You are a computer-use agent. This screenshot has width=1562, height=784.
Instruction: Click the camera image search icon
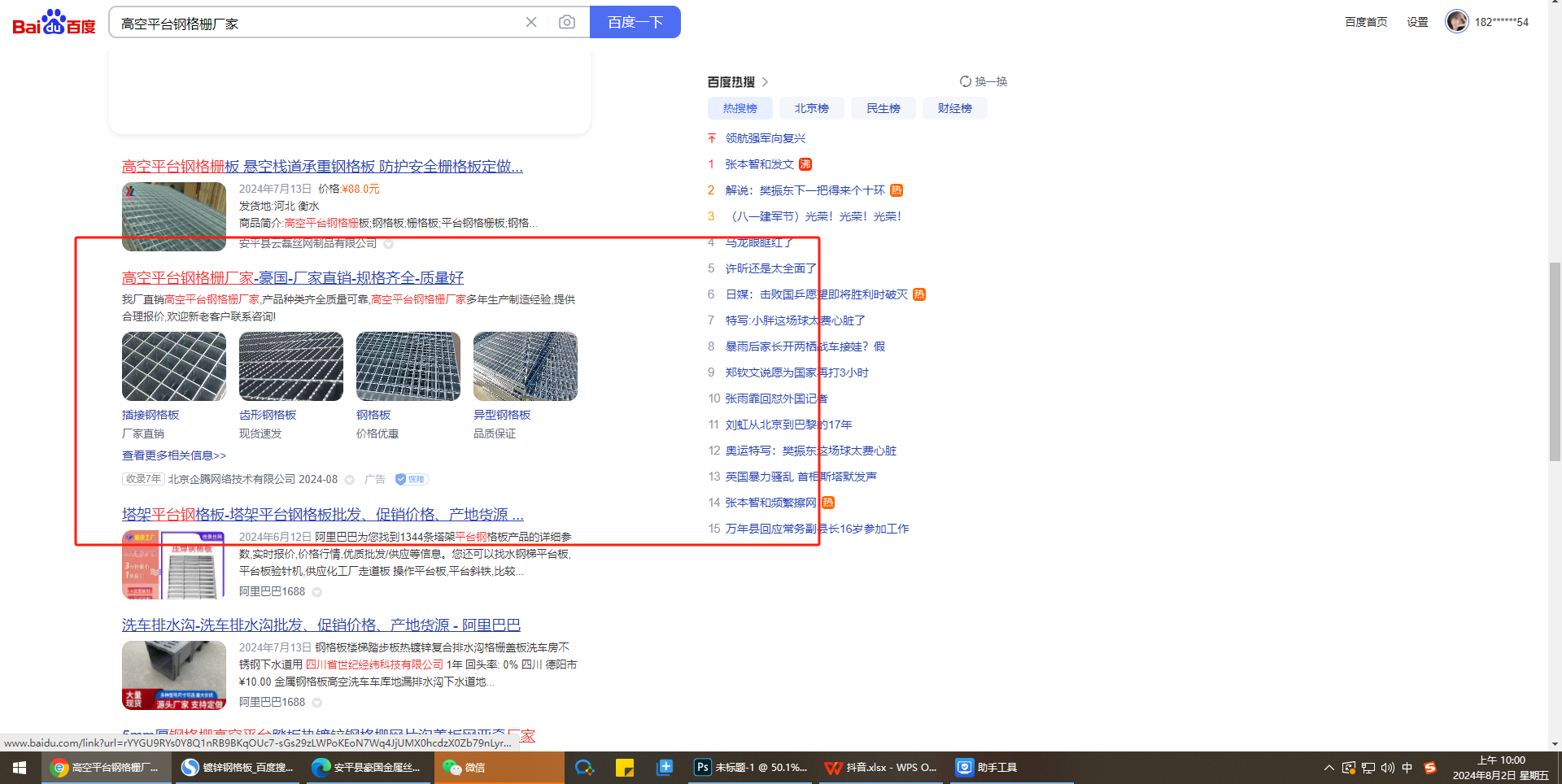tap(567, 22)
